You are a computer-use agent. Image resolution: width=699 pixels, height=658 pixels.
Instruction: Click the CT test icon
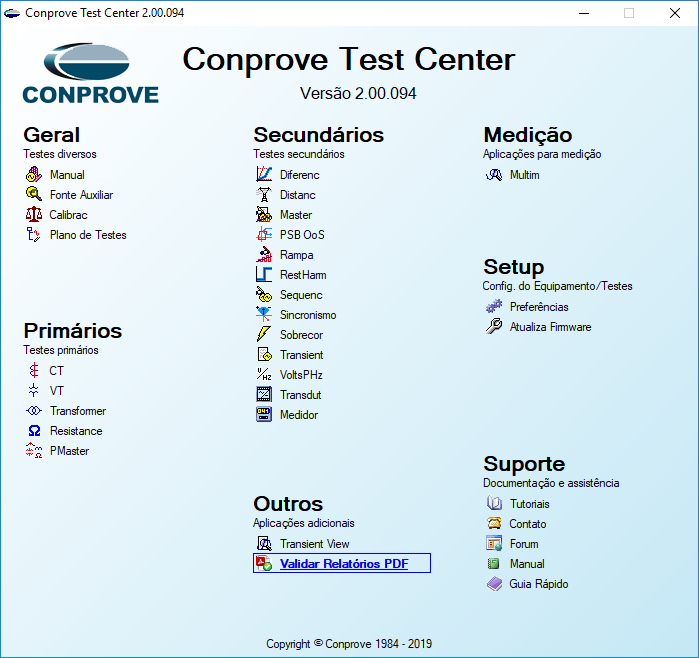tap(34, 370)
